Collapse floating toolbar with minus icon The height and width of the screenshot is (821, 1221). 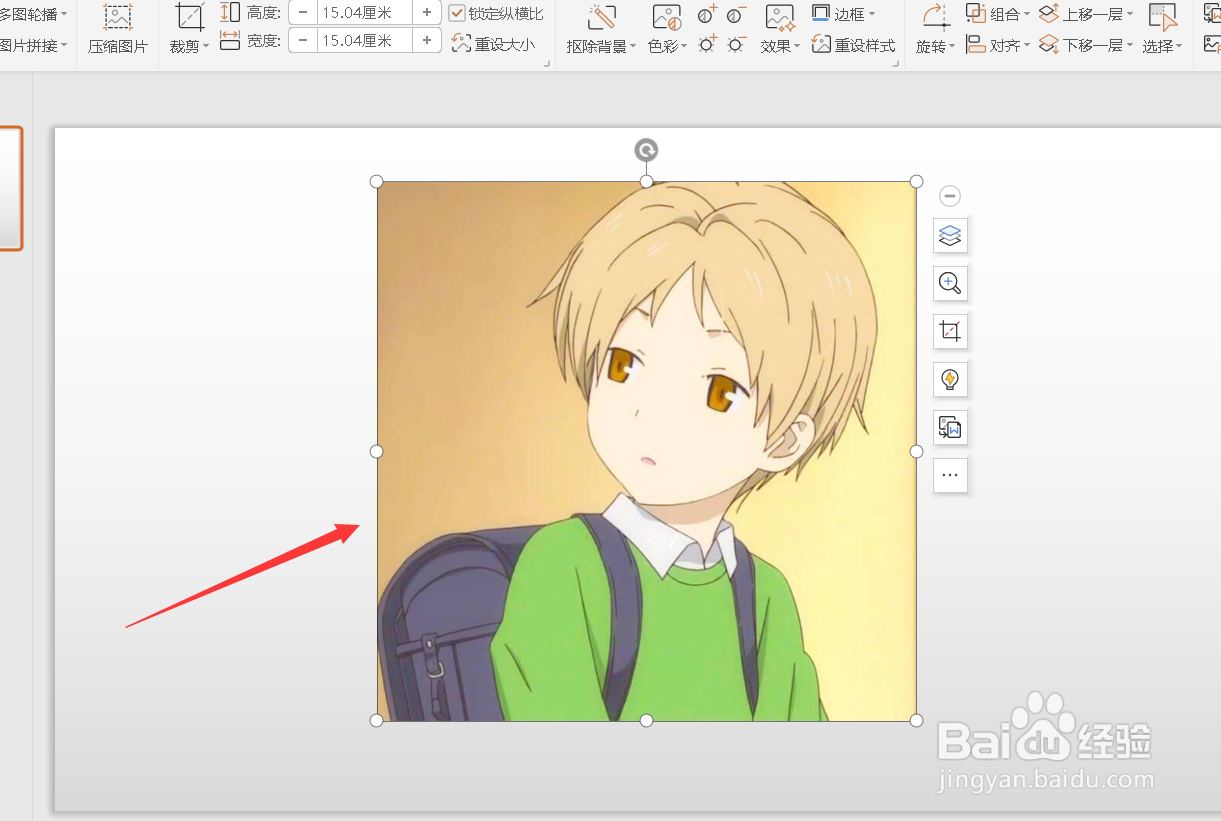point(951,196)
